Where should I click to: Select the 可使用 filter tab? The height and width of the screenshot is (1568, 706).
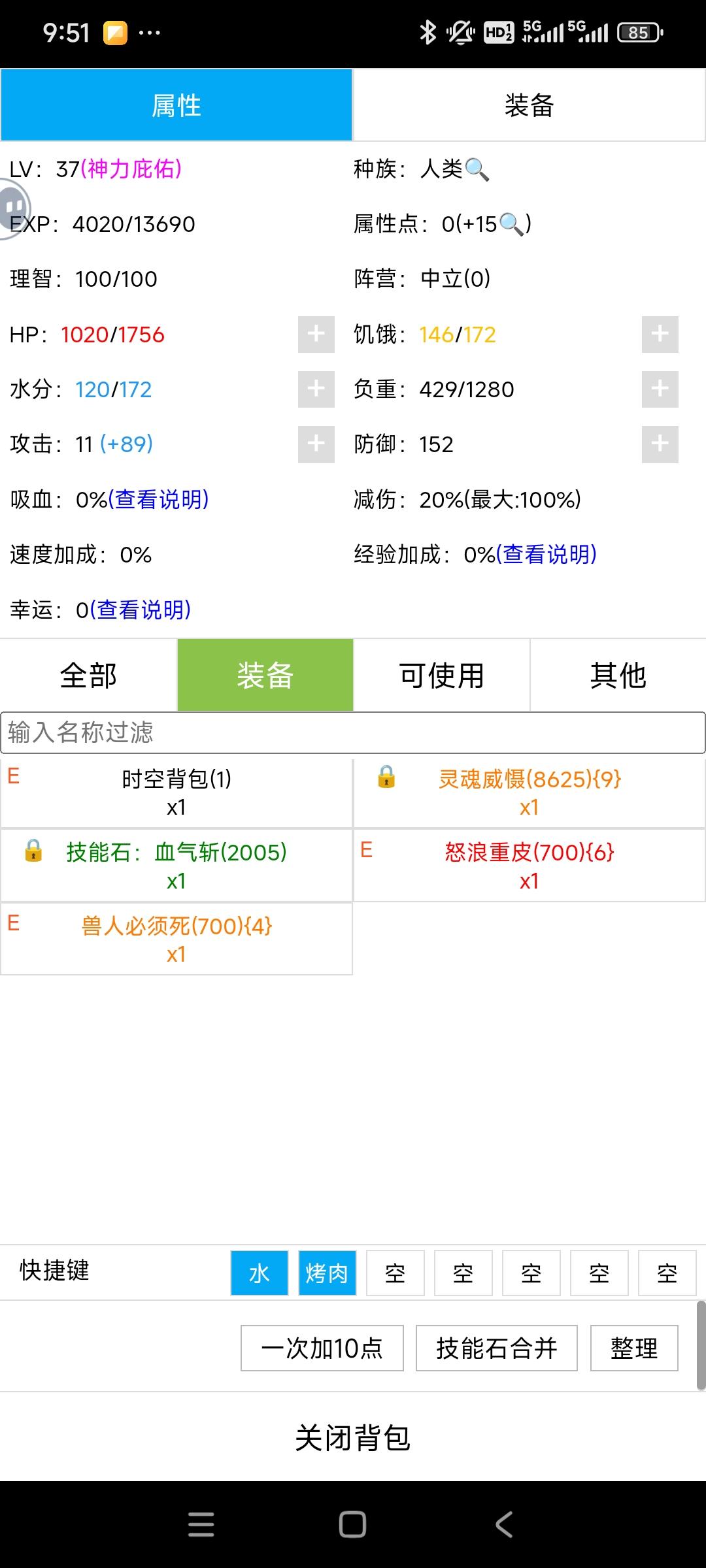click(442, 675)
